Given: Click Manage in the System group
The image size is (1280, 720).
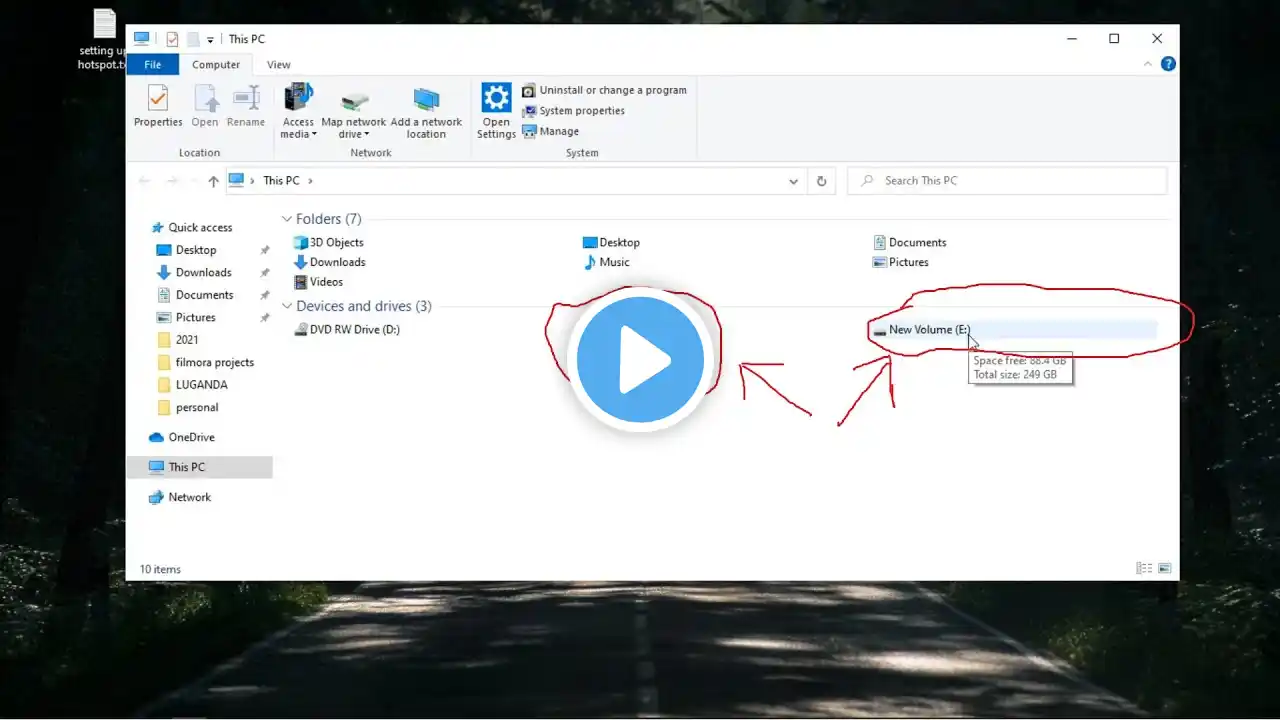Looking at the screenshot, I should pos(551,131).
